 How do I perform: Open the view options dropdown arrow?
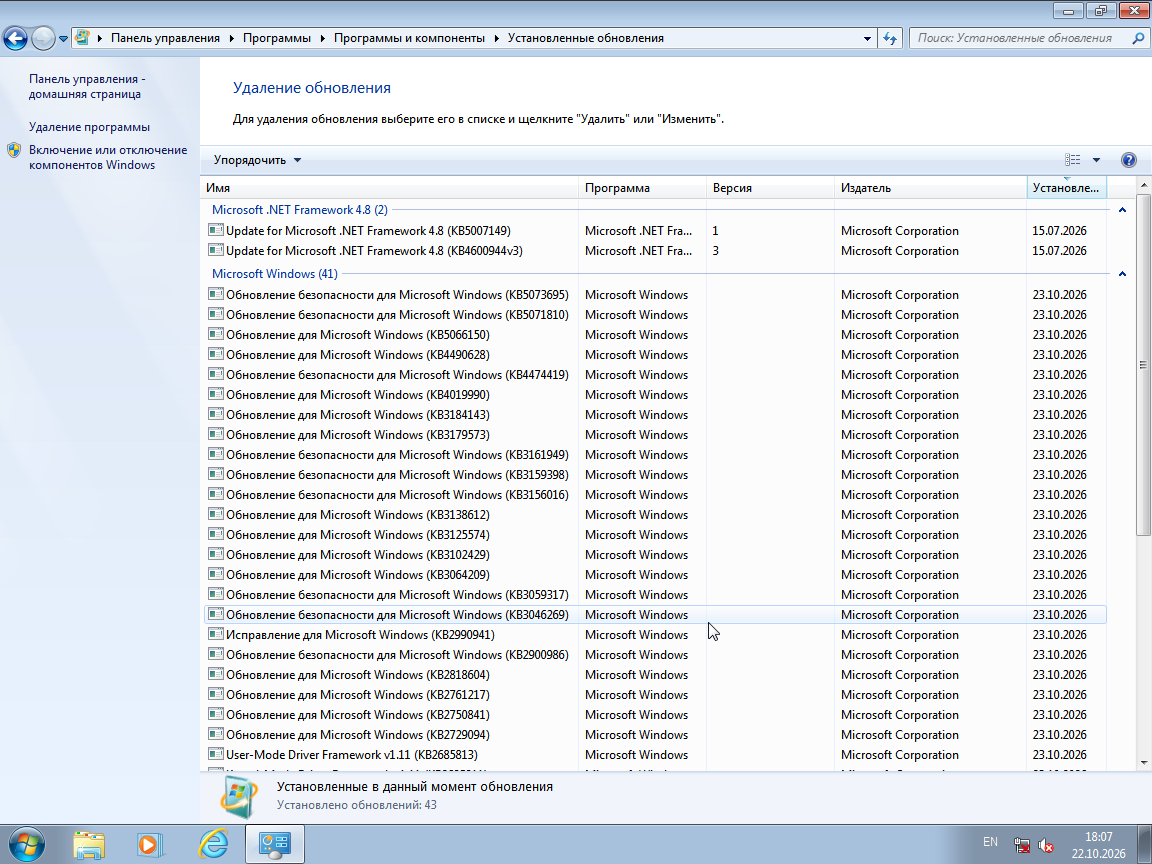(1096, 160)
